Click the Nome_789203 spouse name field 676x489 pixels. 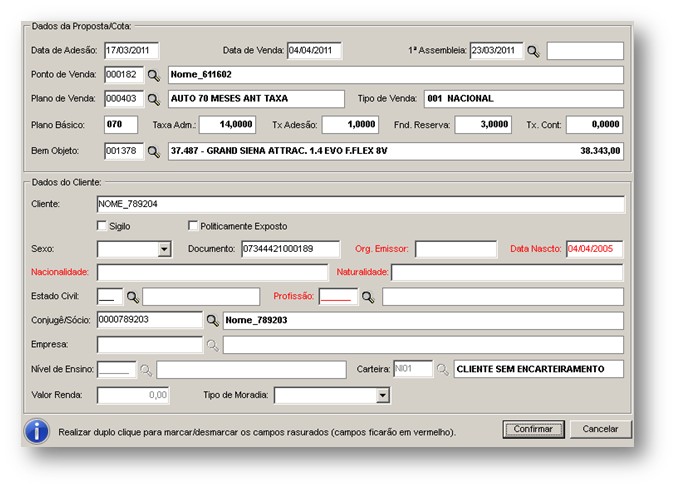423,320
